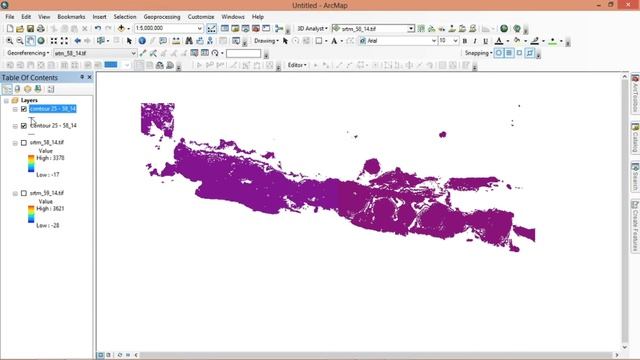Screen dimensions: 640x360
Task: Print the map
Action: pos(41,29)
